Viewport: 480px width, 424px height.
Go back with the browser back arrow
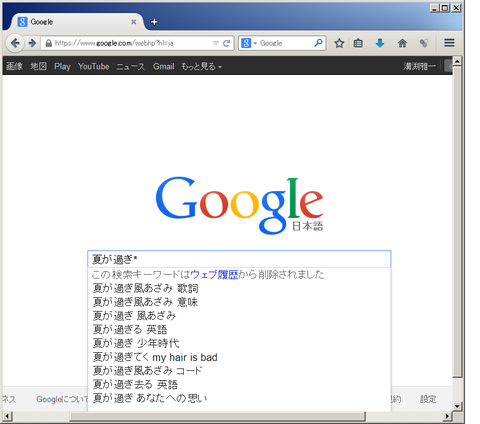click(15, 43)
